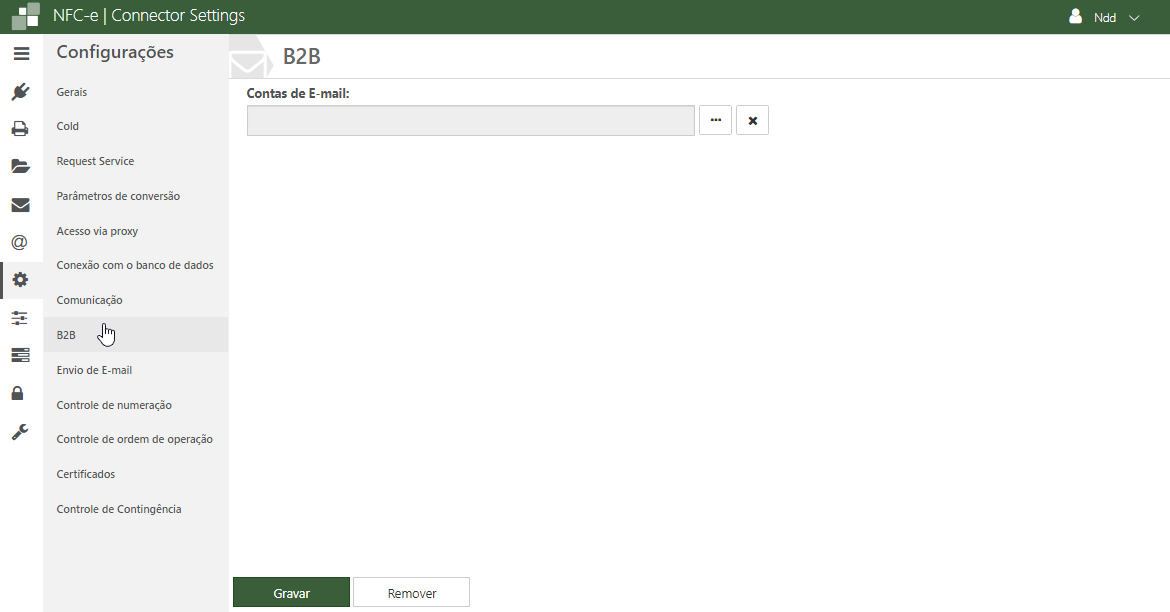Open the server stack icon in sidebar
Image resolution: width=1170 pixels, height=612 pixels.
20,355
